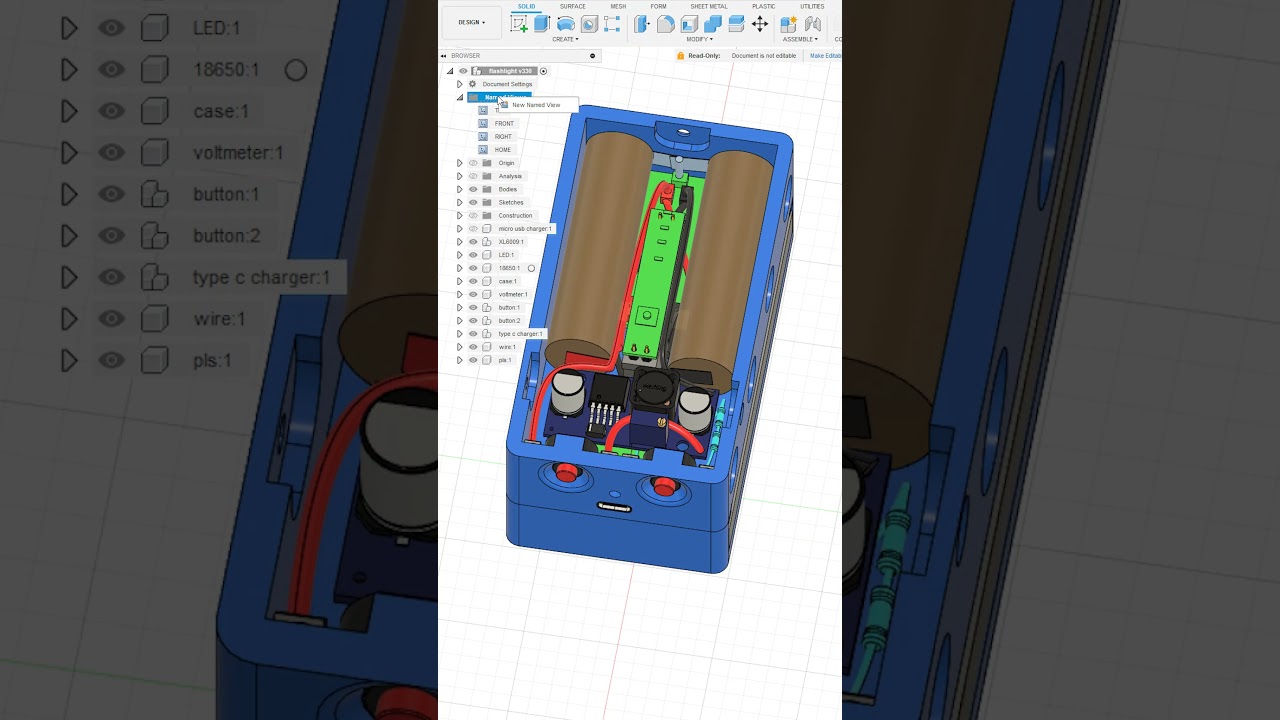This screenshot has width=1280, height=720.
Task: Select the HOME named view
Action: 503,150
